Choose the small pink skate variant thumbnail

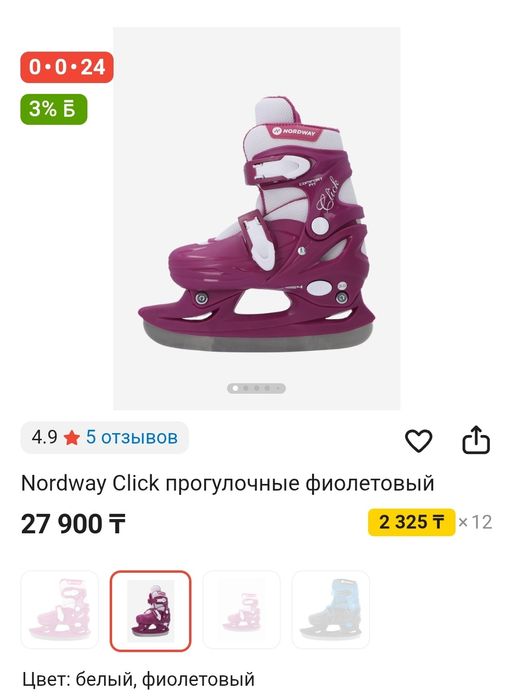coord(242,609)
